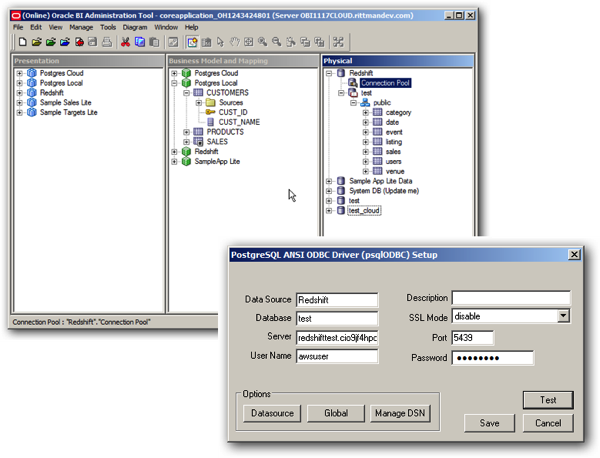600x458 pixels.
Task: Click the red check-in changes icon
Action: tap(79, 42)
